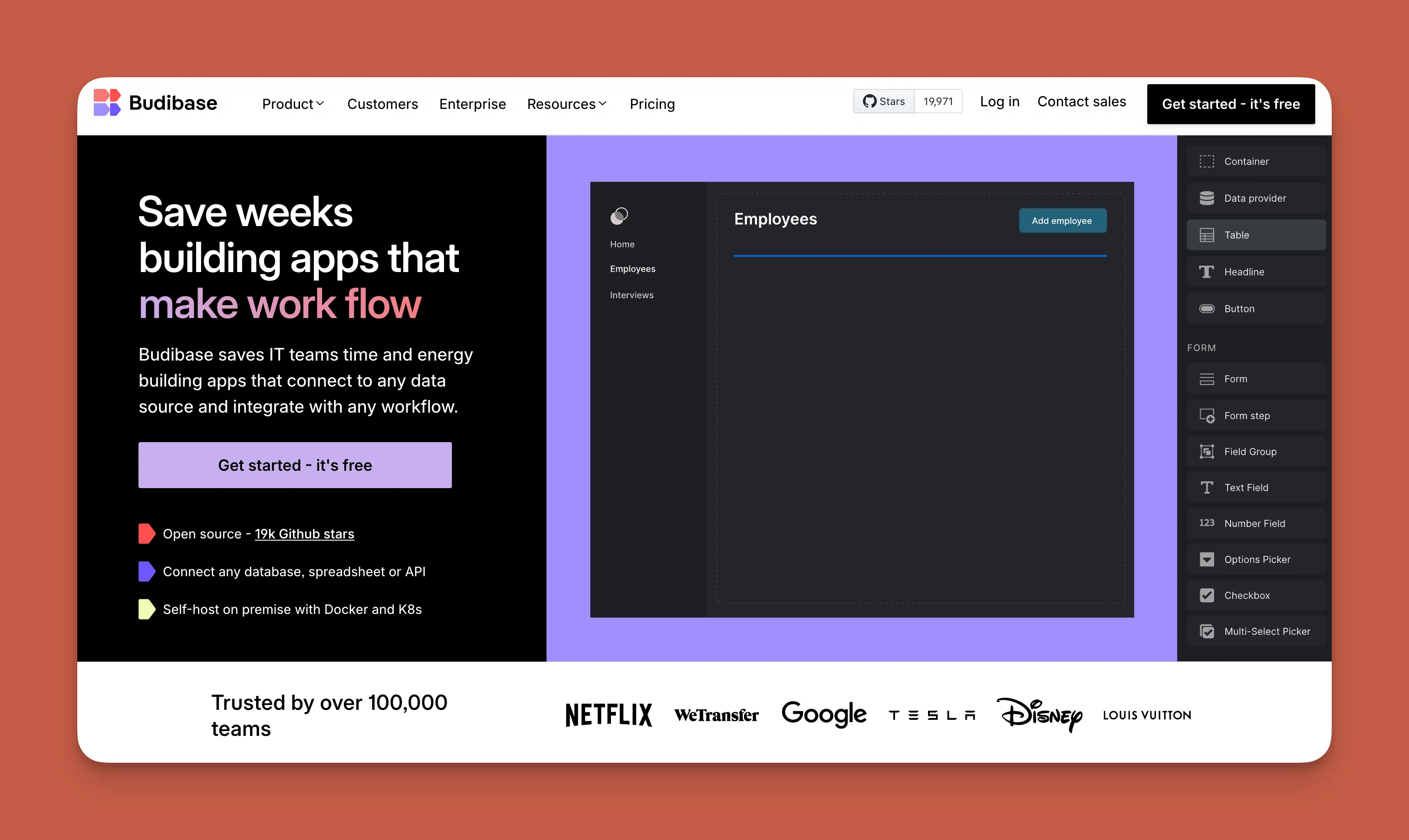The width and height of the screenshot is (1409, 840).
Task: Choose the Form component under FORM
Action: point(1256,379)
